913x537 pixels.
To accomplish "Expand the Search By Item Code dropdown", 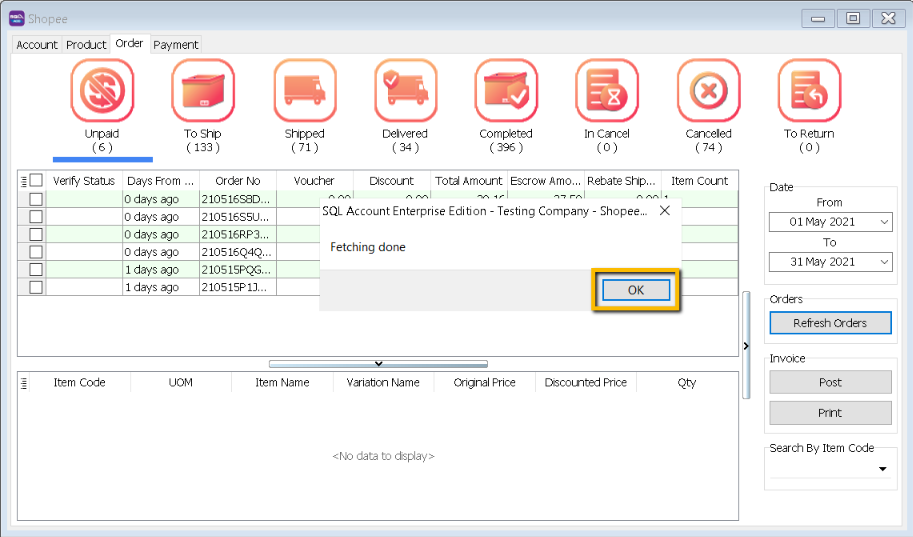I will coord(883,469).
